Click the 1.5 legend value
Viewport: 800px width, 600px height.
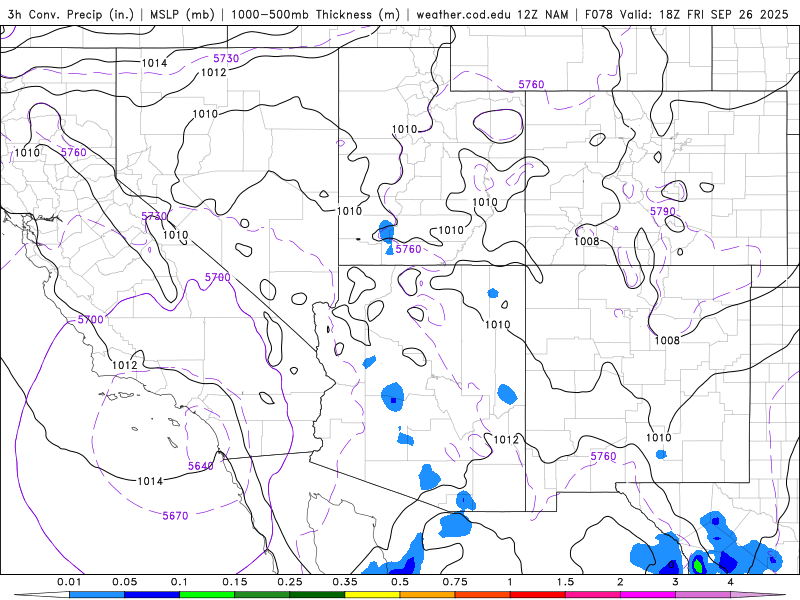(x=565, y=582)
